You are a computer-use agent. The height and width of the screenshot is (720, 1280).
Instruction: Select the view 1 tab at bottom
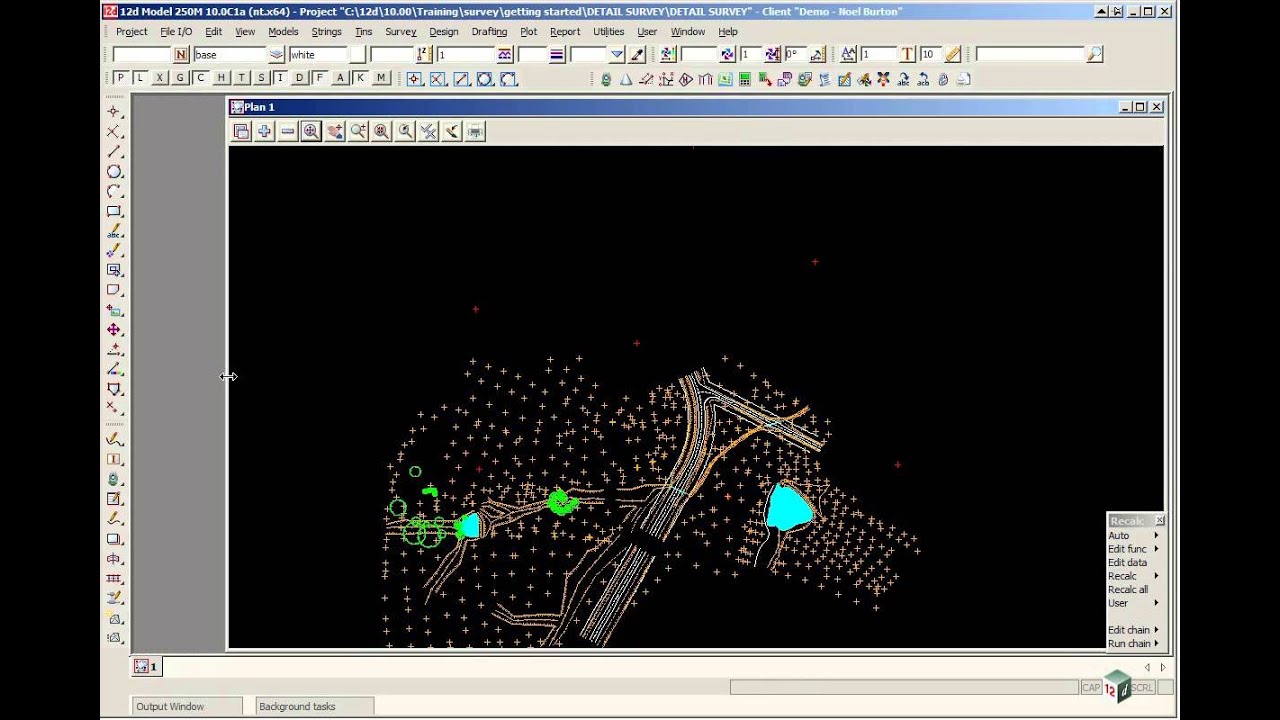click(x=146, y=666)
